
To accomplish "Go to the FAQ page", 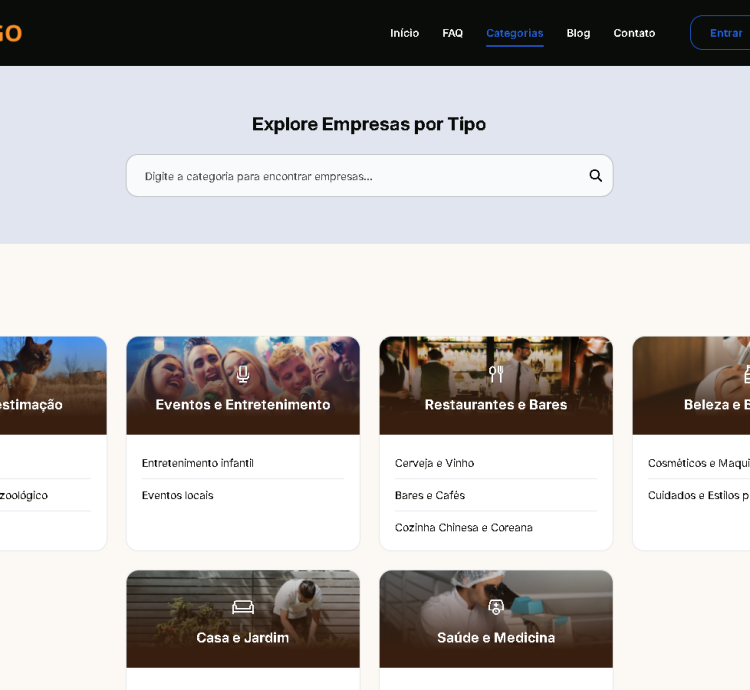I will [x=452, y=33].
